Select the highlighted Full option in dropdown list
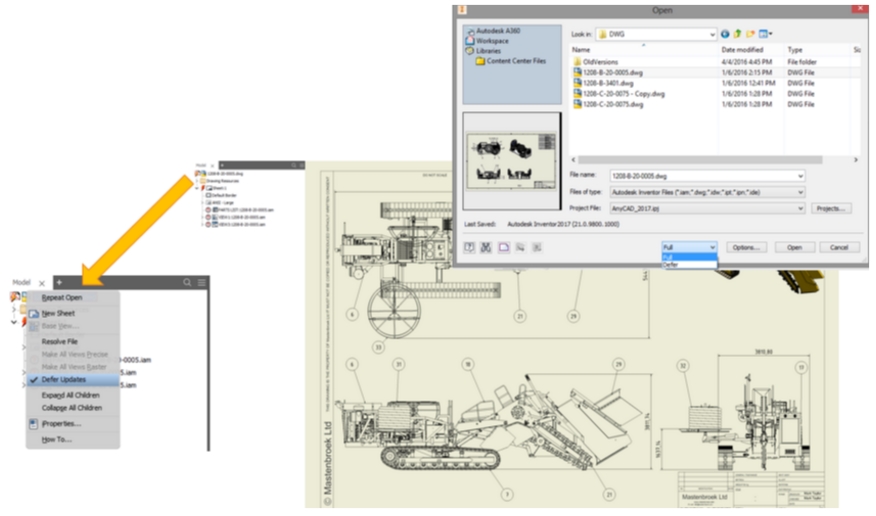The height and width of the screenshot is (516, 876). tap(689, 257)
